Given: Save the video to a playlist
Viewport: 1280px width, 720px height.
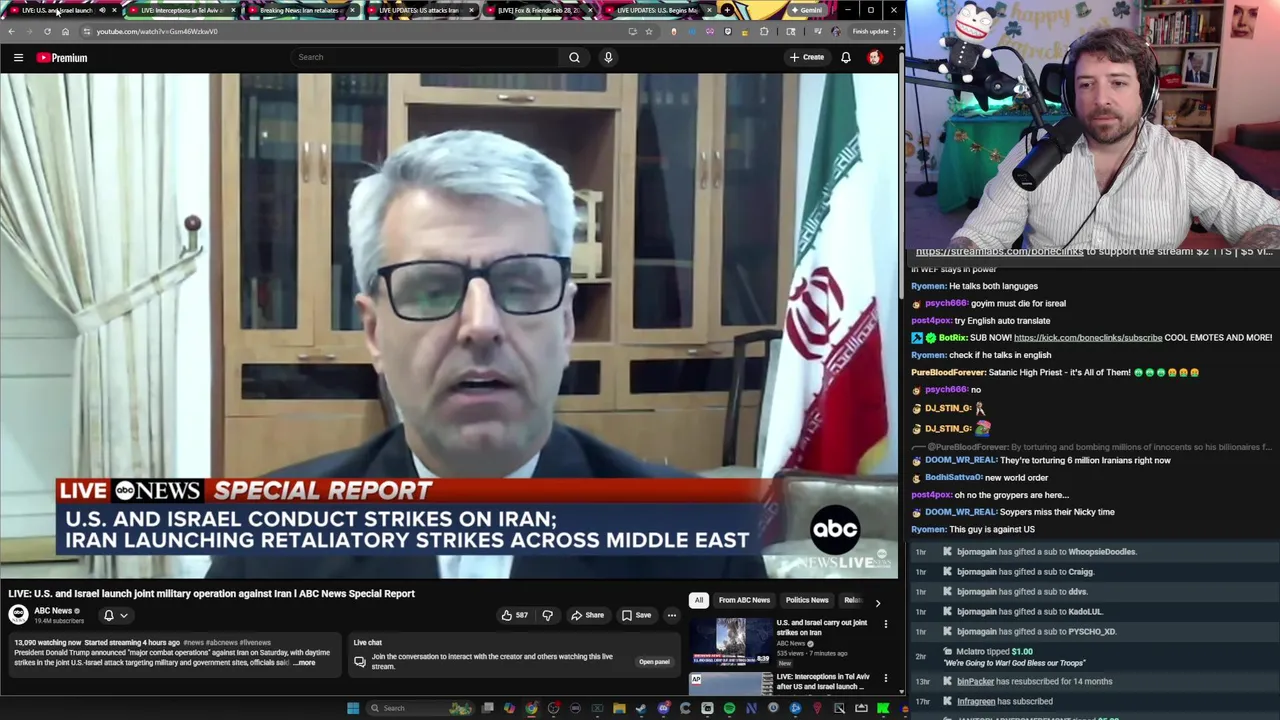Looking at the screenshot, I should tap(636, 615).
